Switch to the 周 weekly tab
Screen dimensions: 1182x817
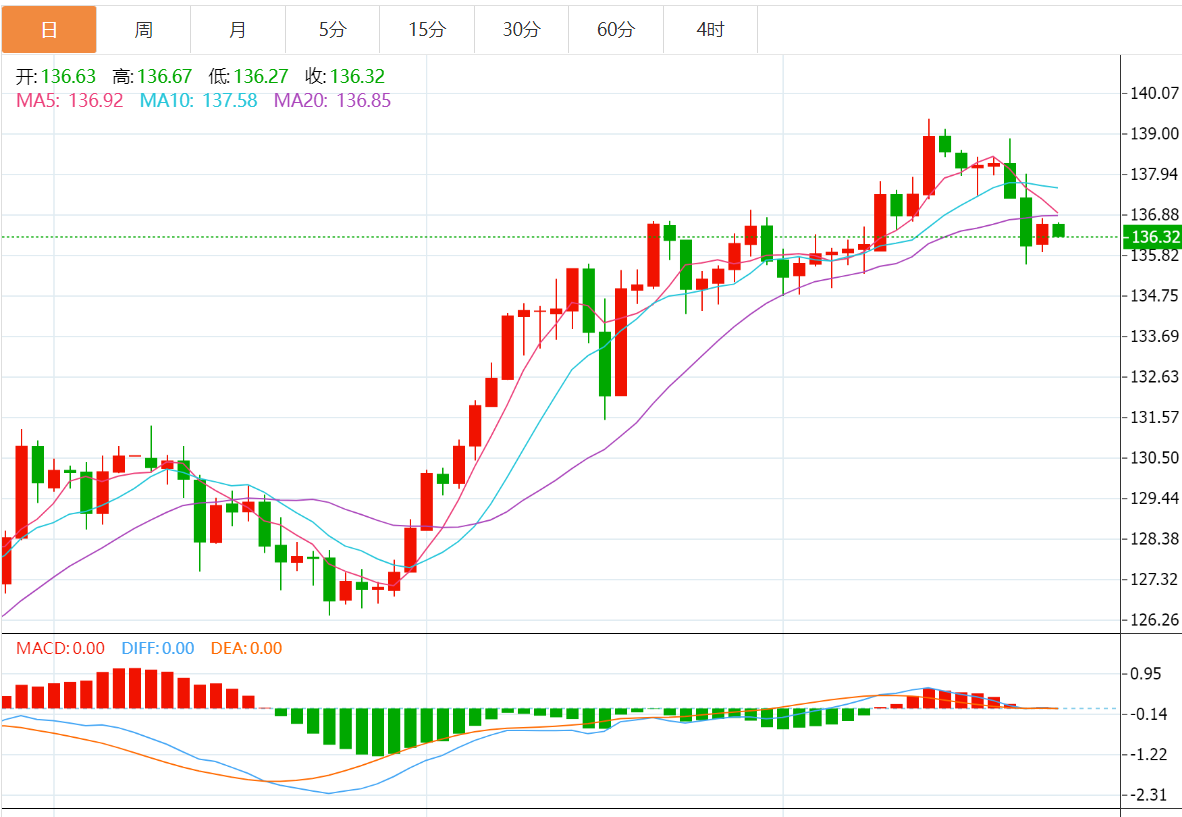pyautogui.click(x=143, y=30)
